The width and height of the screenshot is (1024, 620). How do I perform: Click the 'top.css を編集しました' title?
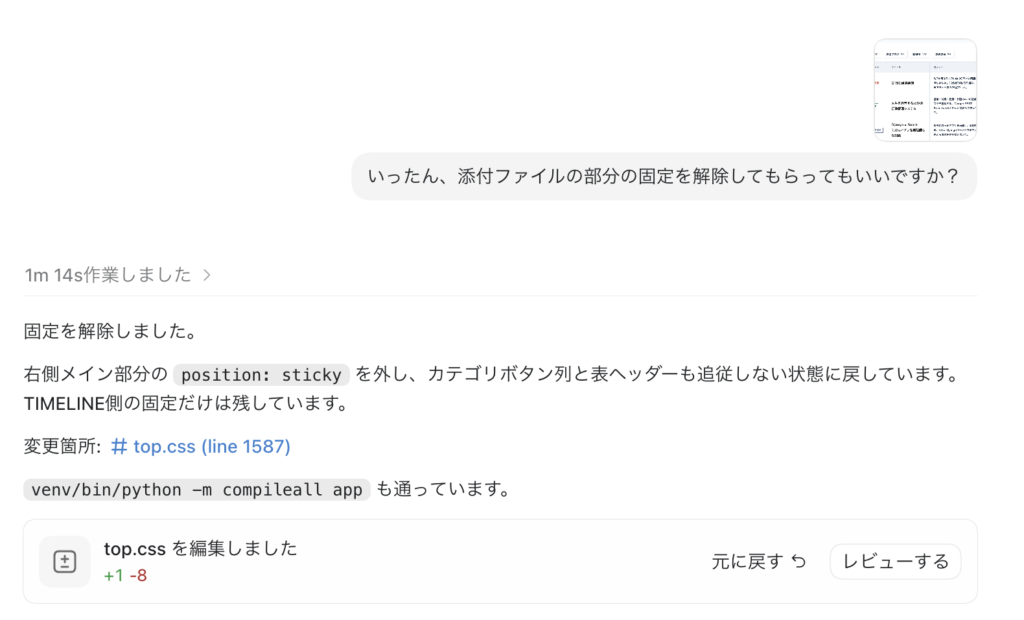tap(200, 548)
